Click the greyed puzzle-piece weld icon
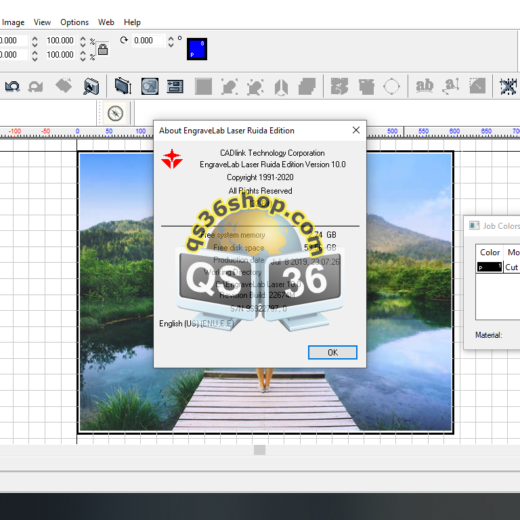Viewport: 520px width, 520px height. (x=339, y=87)
